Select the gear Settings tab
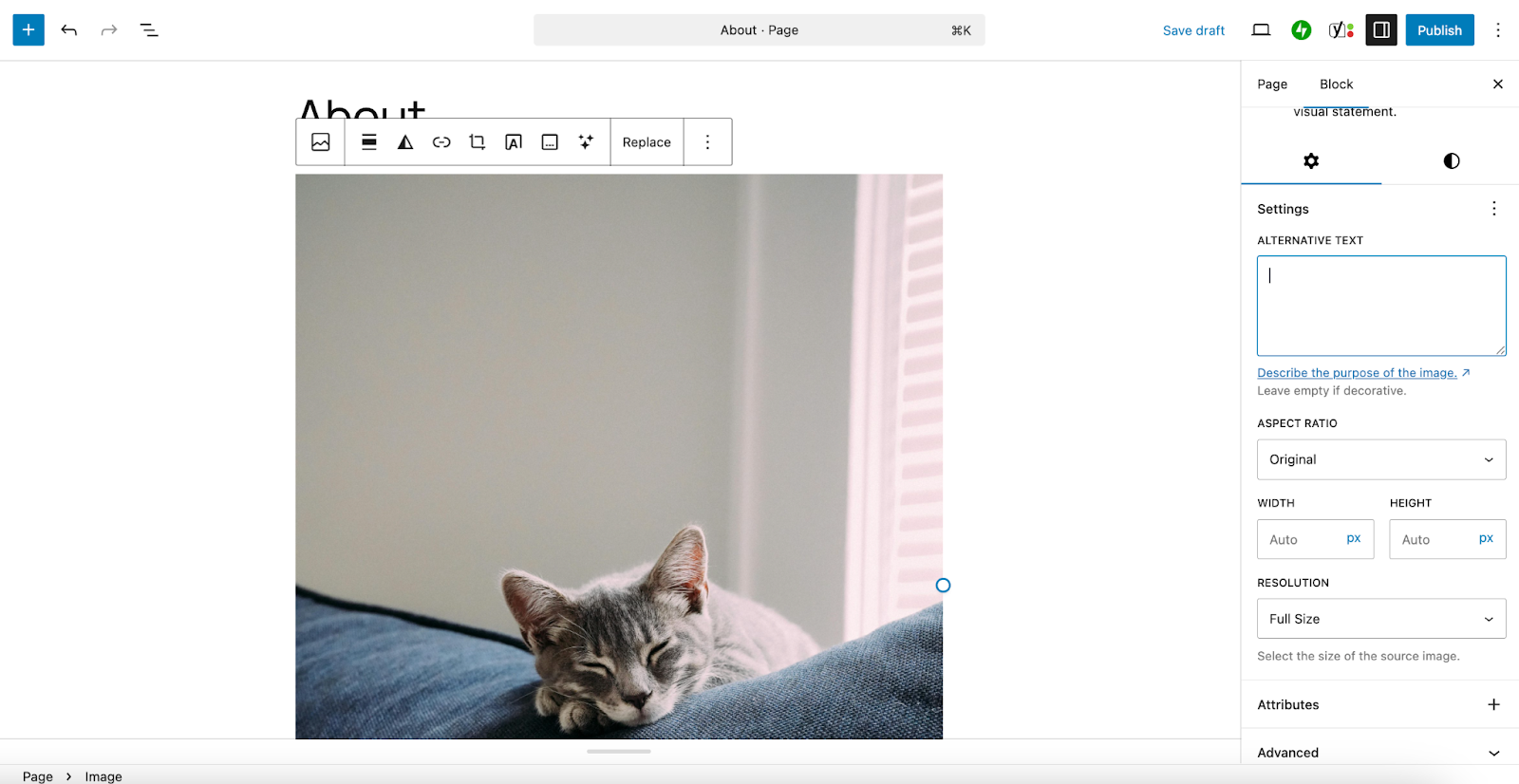This screenshot has height=784, width=1519. tap(1311, 161)
